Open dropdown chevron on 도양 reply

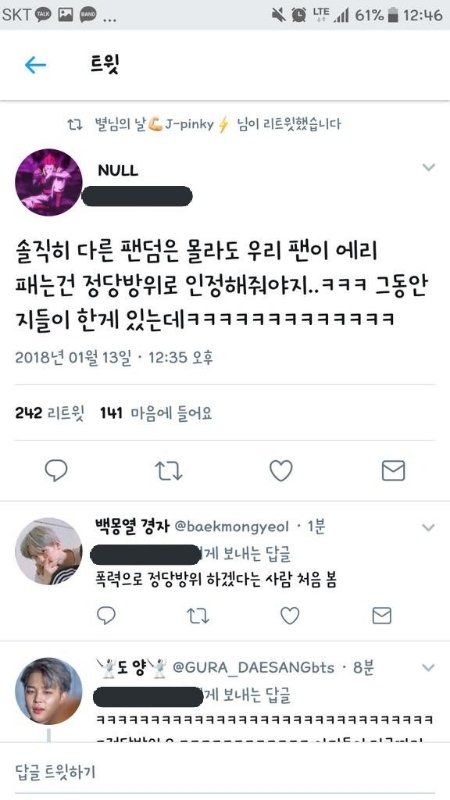click(429, 667)
